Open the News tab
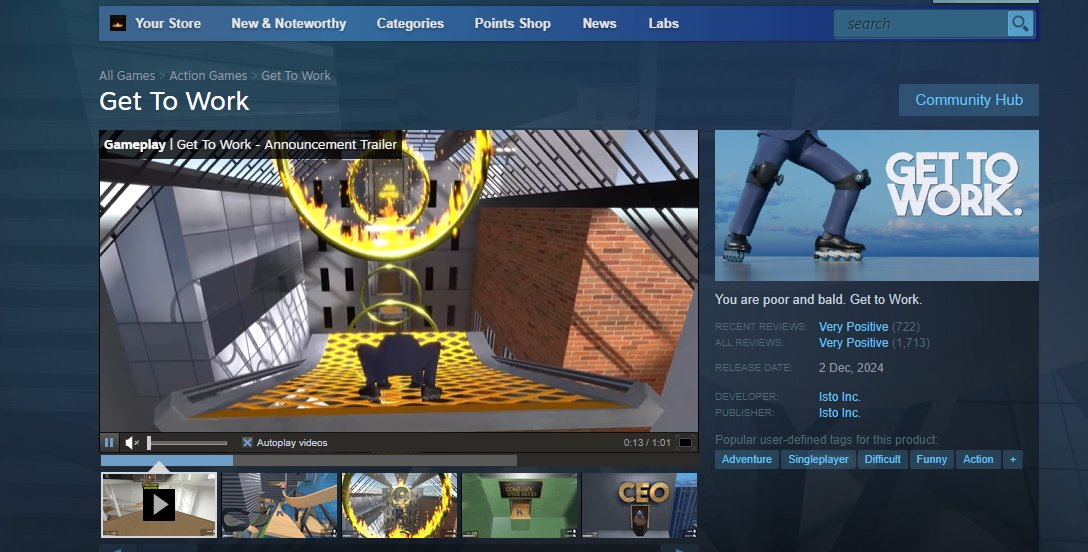 pos(600,23)
